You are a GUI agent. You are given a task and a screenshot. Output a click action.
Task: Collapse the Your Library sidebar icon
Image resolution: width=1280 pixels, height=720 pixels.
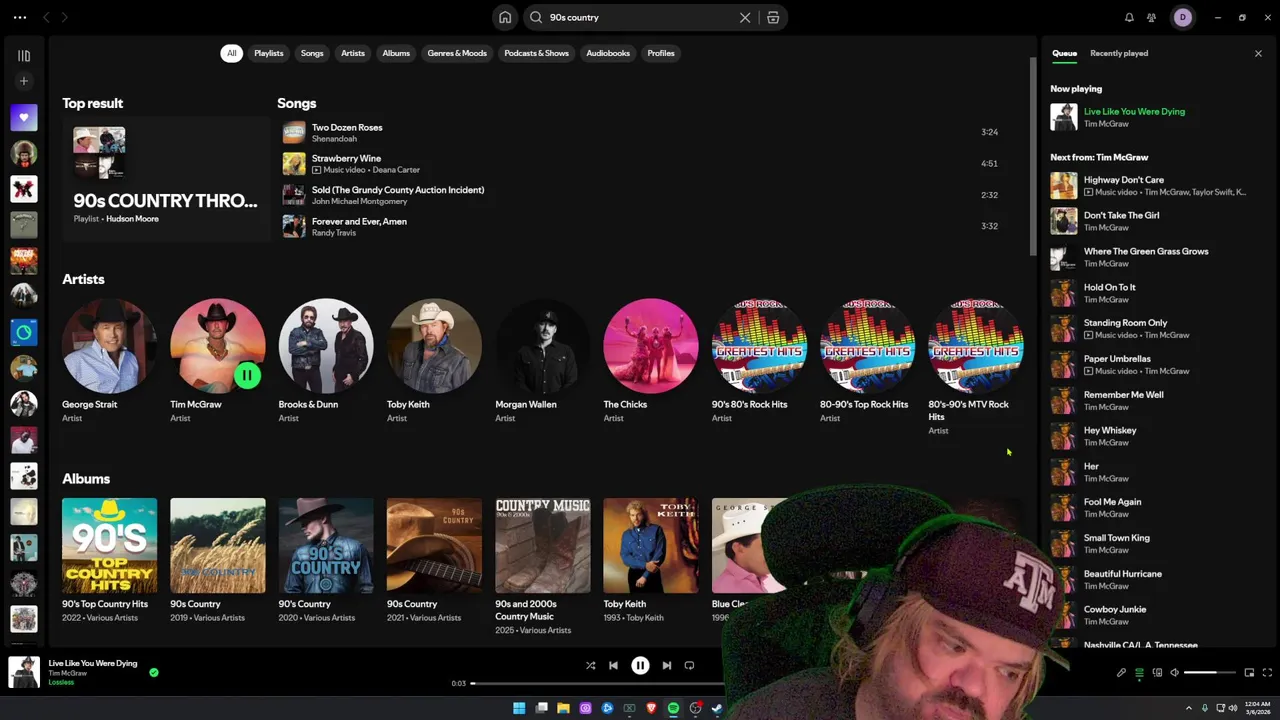coord(24,56)
